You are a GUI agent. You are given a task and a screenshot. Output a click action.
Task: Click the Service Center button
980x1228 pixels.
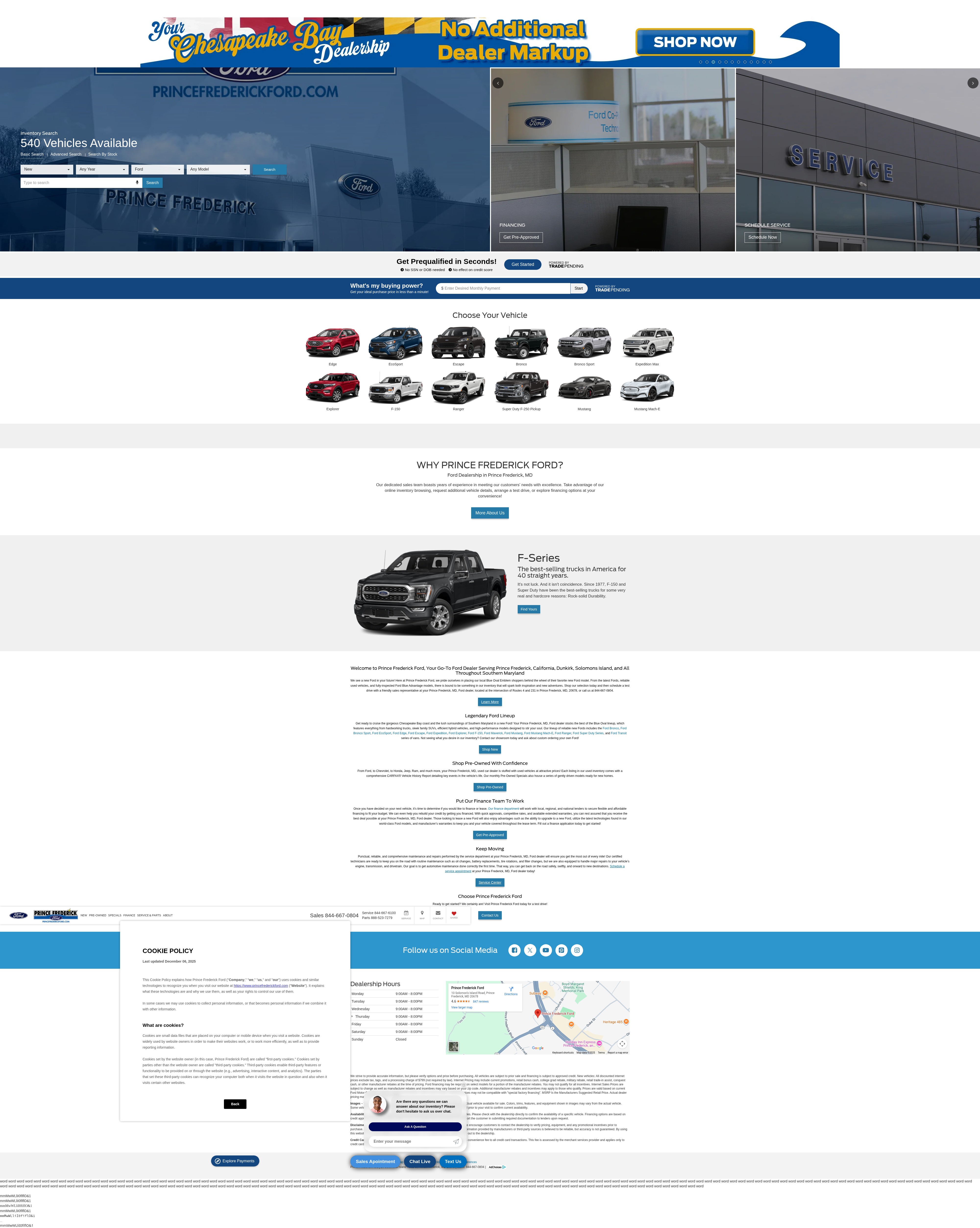point(490,882)
